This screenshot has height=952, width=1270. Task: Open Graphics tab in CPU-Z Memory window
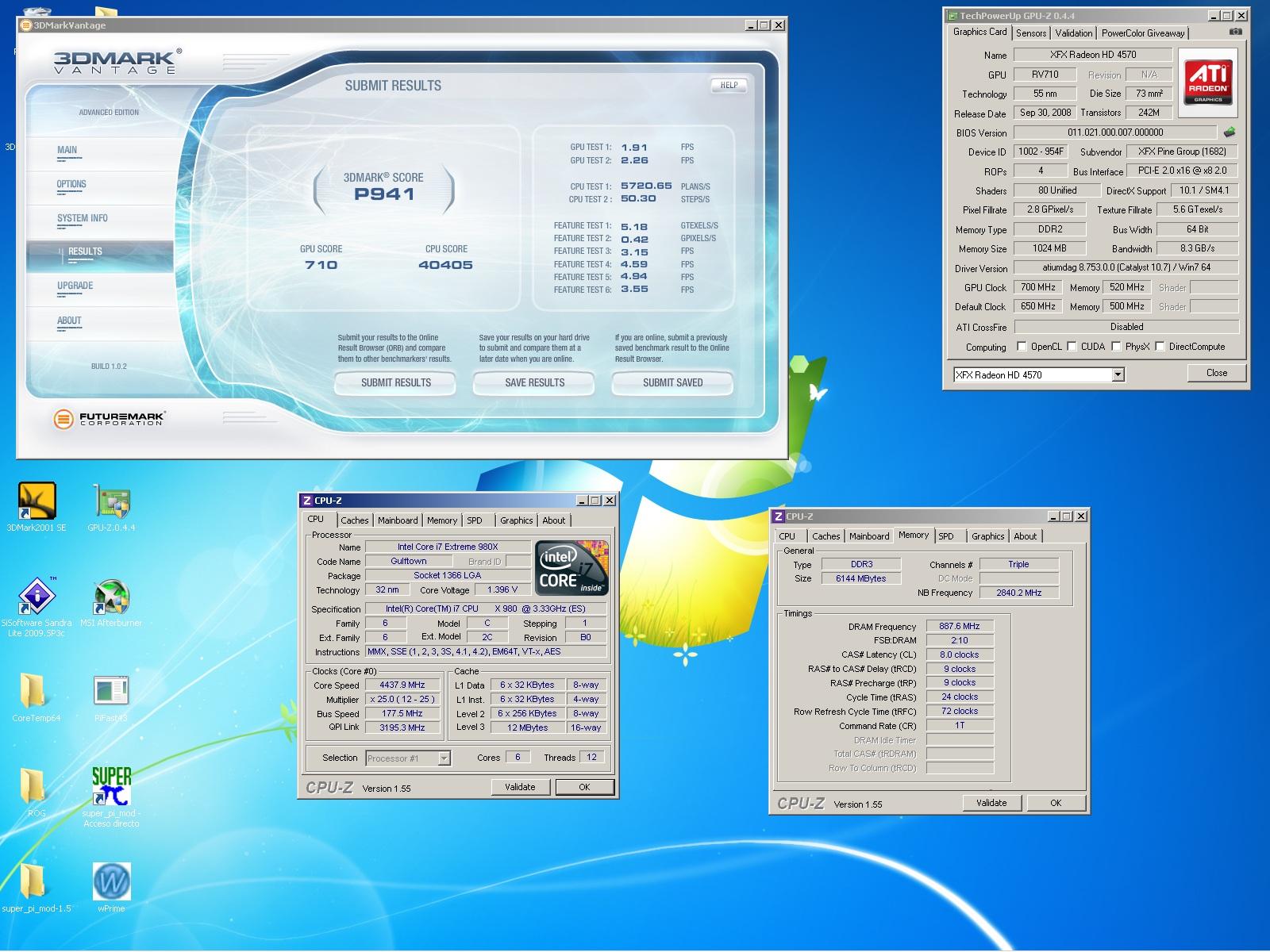pos(987,536)
